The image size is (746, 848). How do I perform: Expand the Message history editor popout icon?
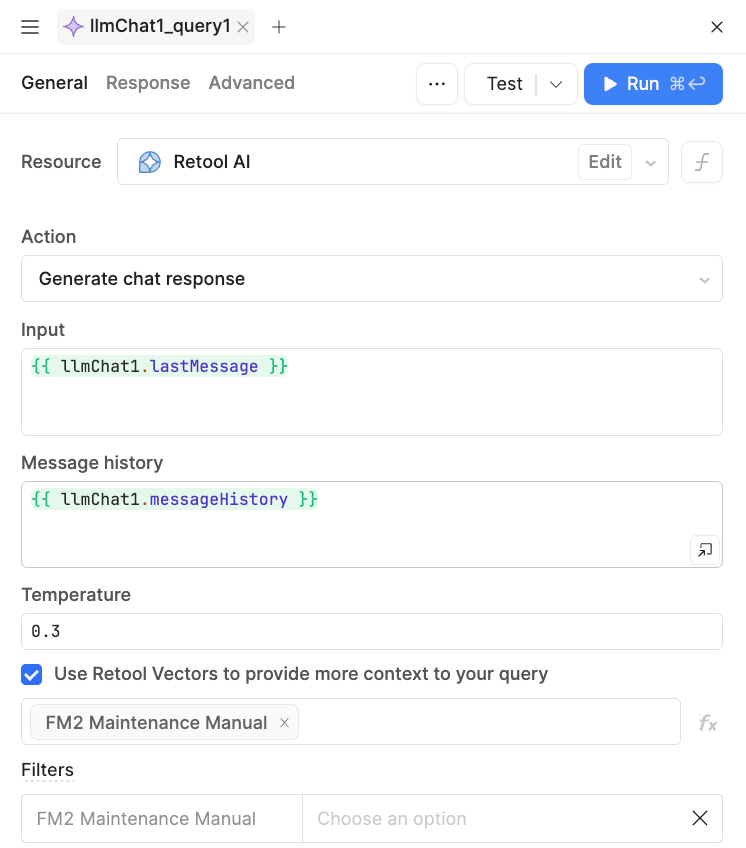pyautogui.click(x=704, y=549)
